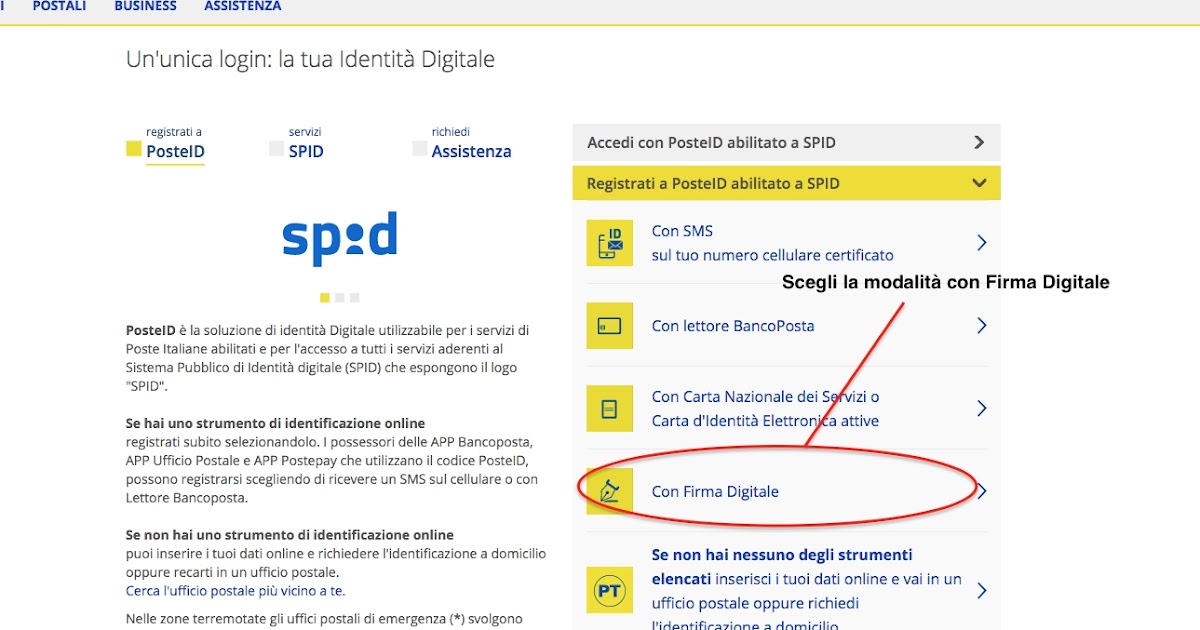This screenshot has width=1200, height=630.
Task: Click the Carta Nazionale dei Servizi icon
Action: click(x=610, y=408)
